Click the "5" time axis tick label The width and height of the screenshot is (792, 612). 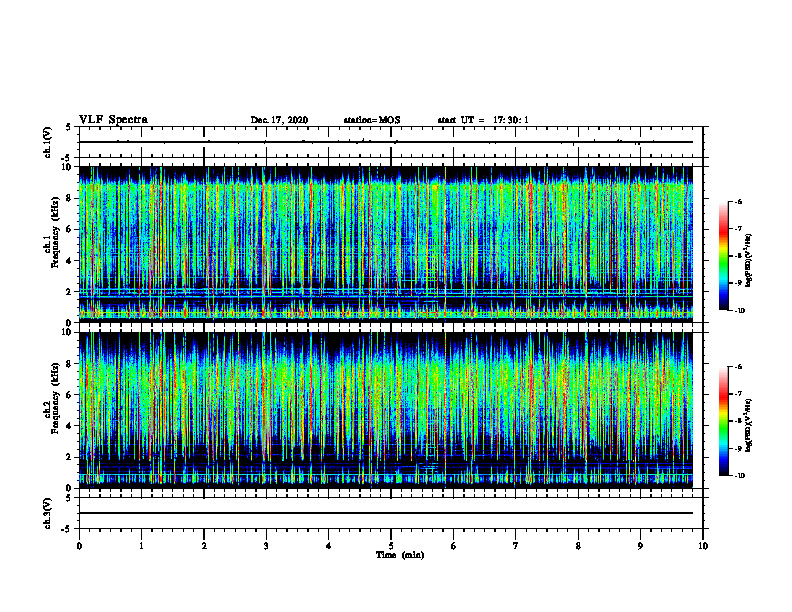(391, 546)
